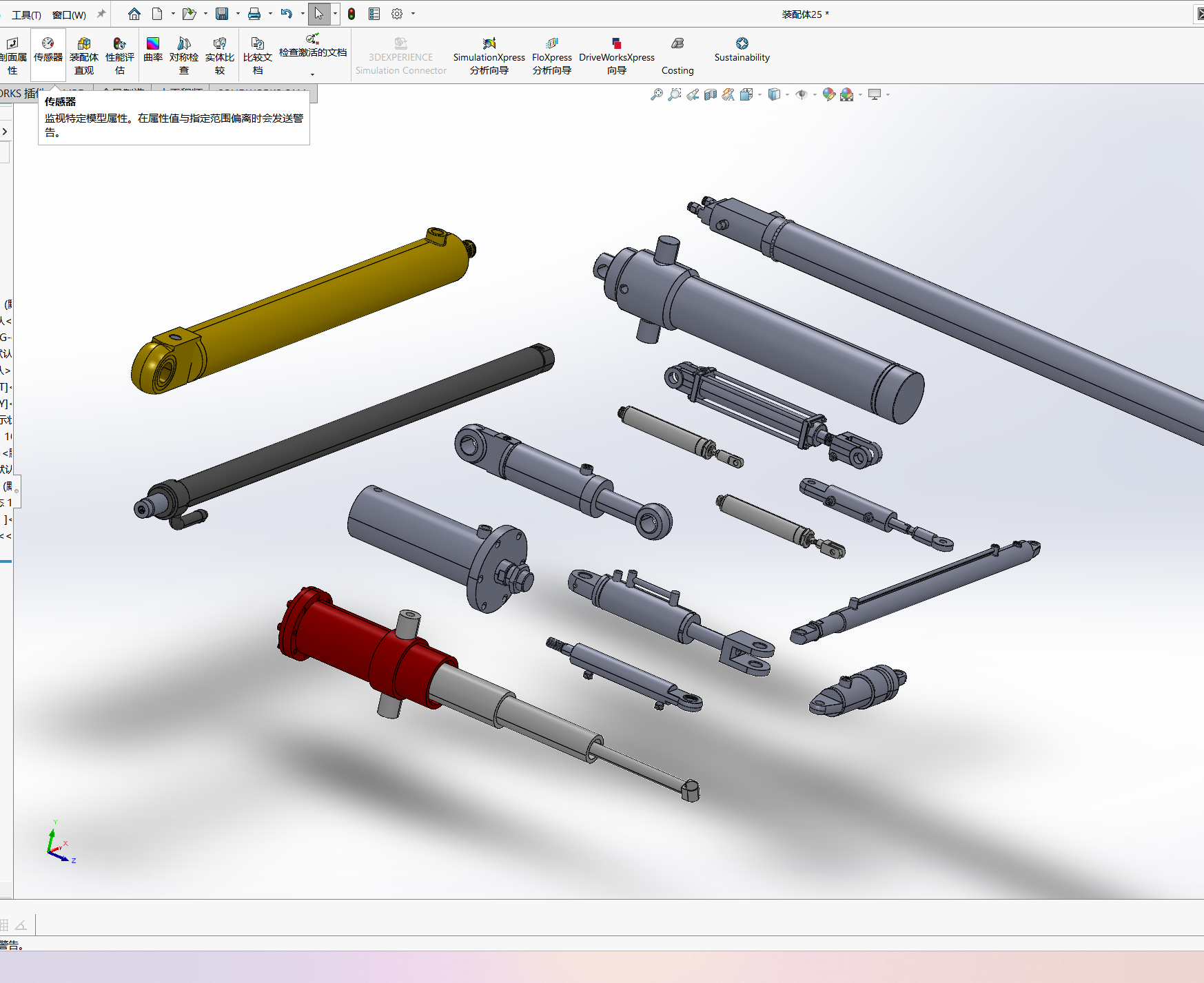Screen dimensions: 1204x983
Task: Expand the Apply Scene dropdown arrow
Action: click(x=860, y=95)
